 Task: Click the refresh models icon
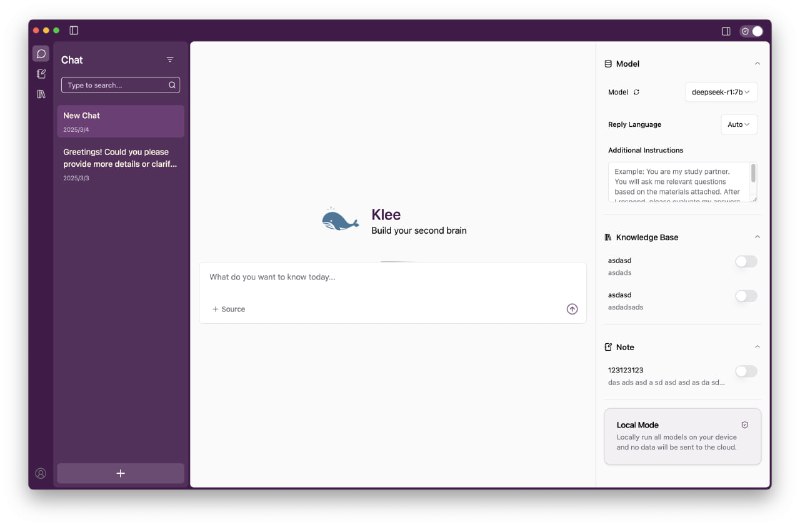click(637, 92)
